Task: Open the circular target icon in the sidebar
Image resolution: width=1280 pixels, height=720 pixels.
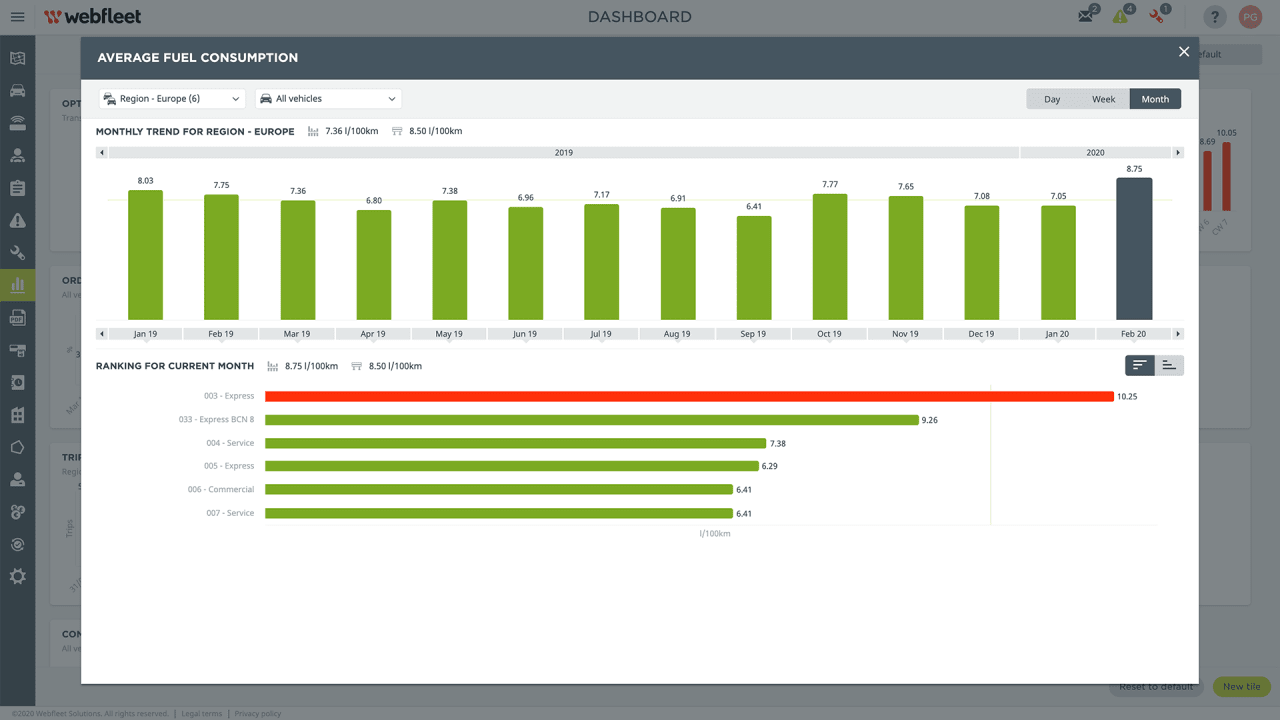Action: click(17, 545)
